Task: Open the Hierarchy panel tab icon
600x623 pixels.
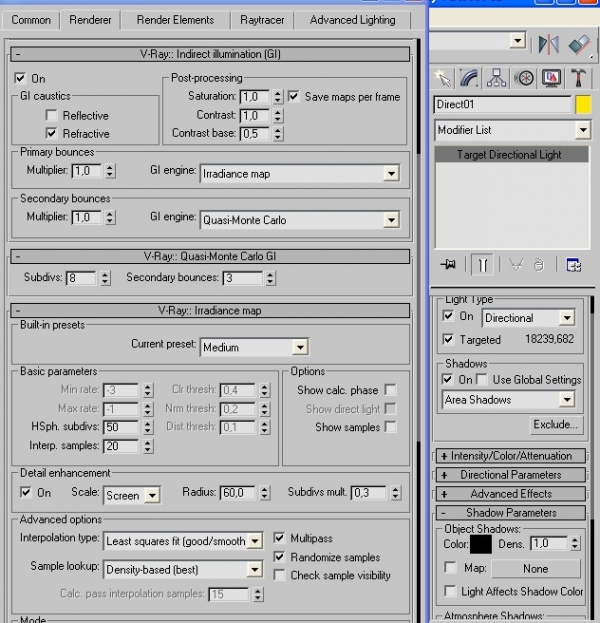Action: click(496, 78)
